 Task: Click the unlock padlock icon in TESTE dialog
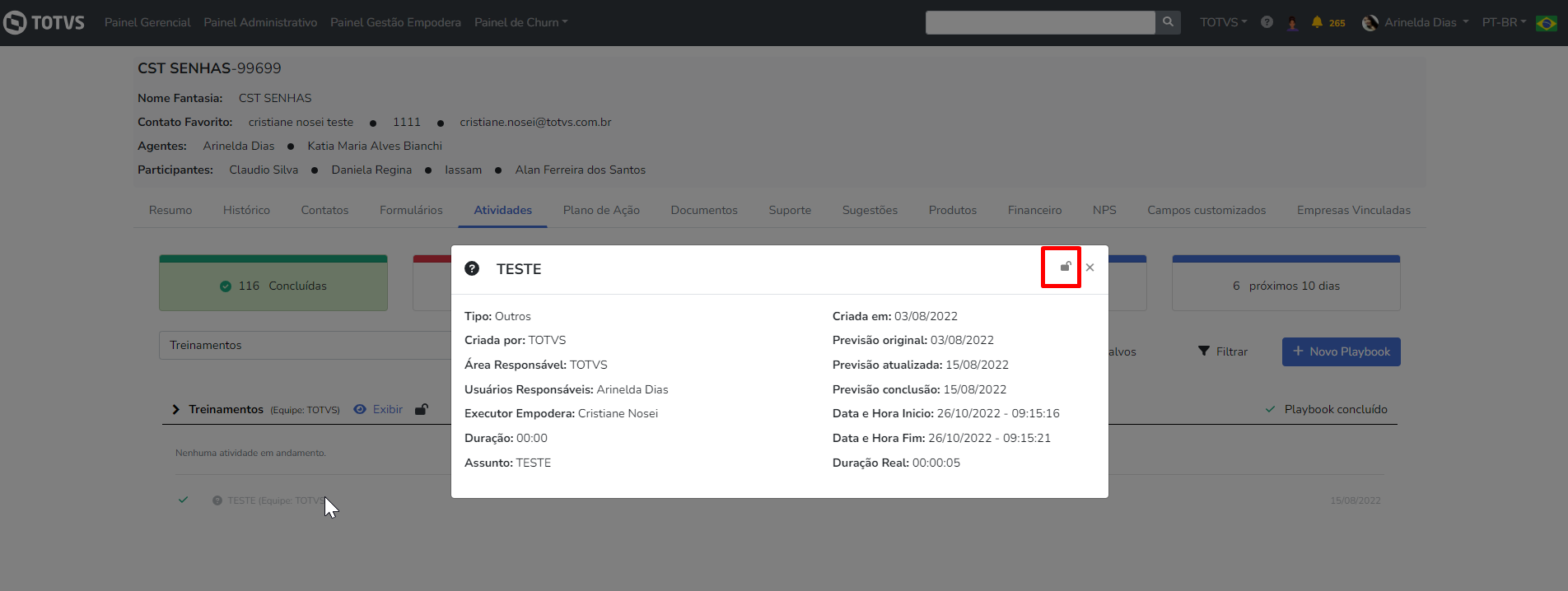(1065, 267)
